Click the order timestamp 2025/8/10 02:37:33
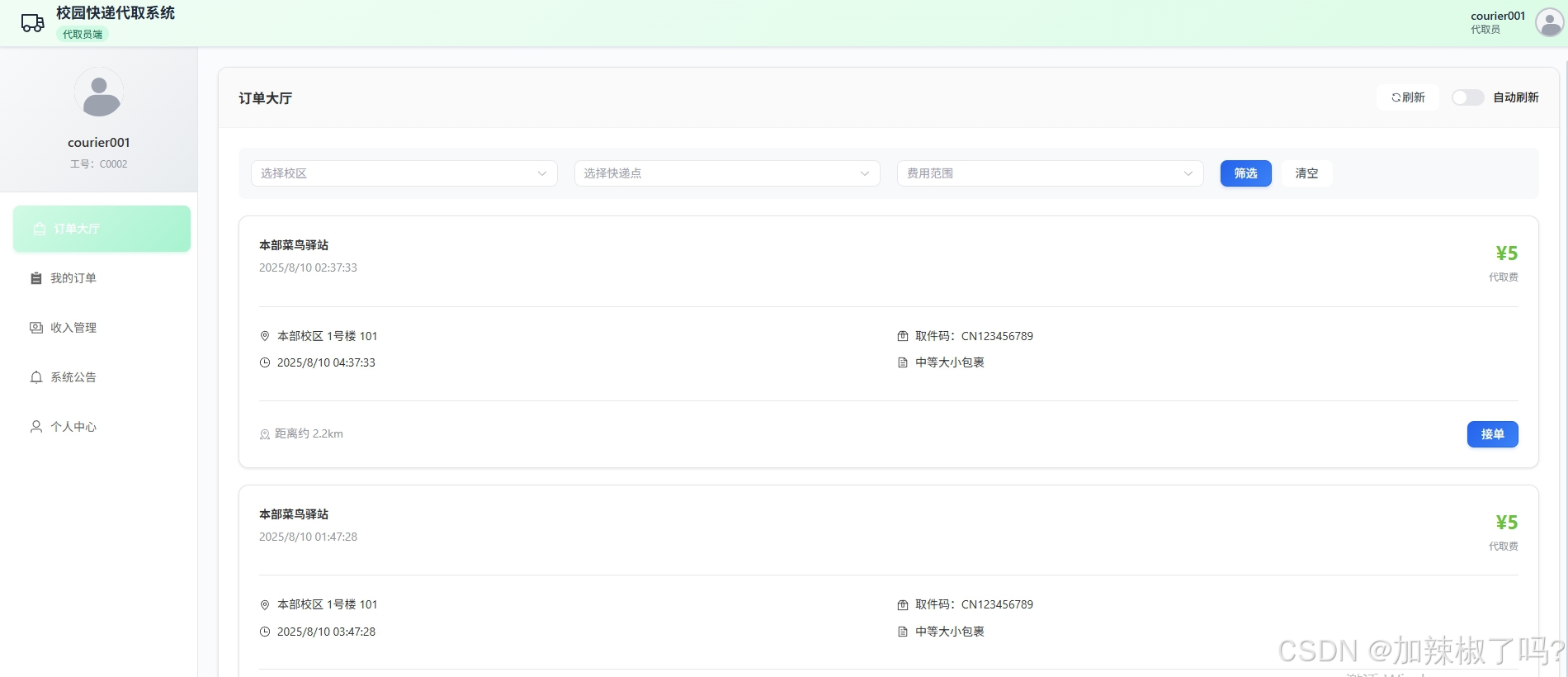1568x677 pixels. 308,267
